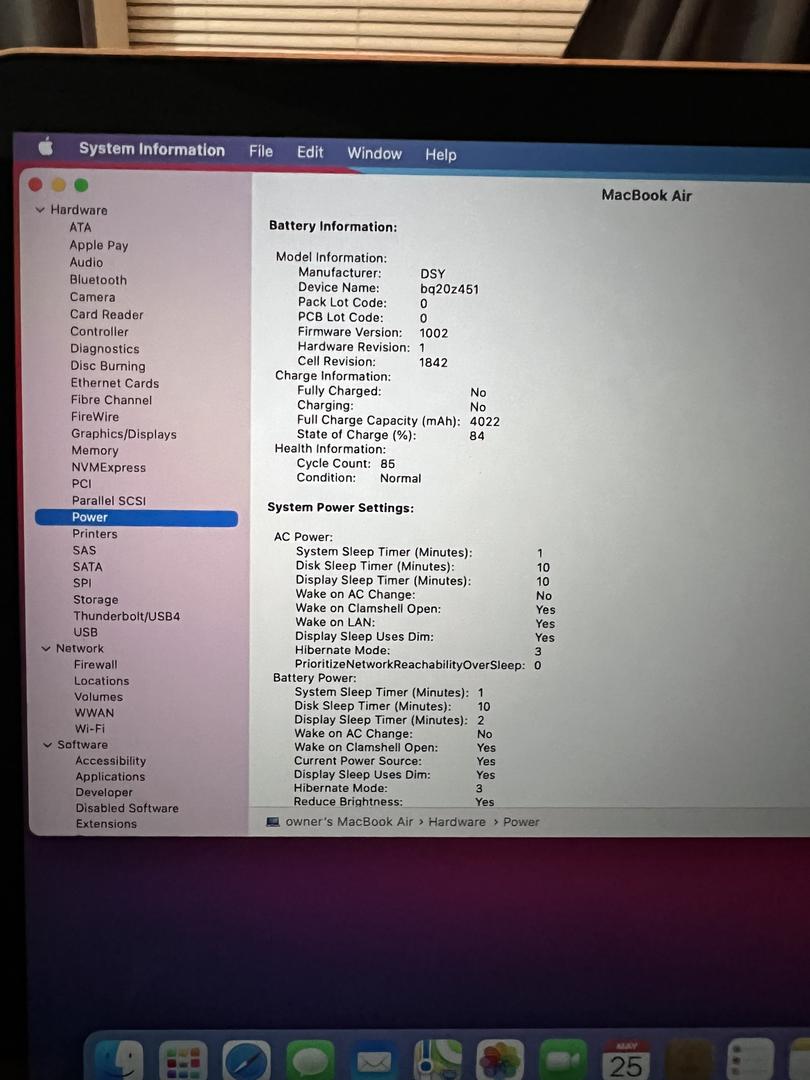Select PCI in the sidebar
Image resolution: width=810 pixels, height=1080 pixels.
(81, 484)
